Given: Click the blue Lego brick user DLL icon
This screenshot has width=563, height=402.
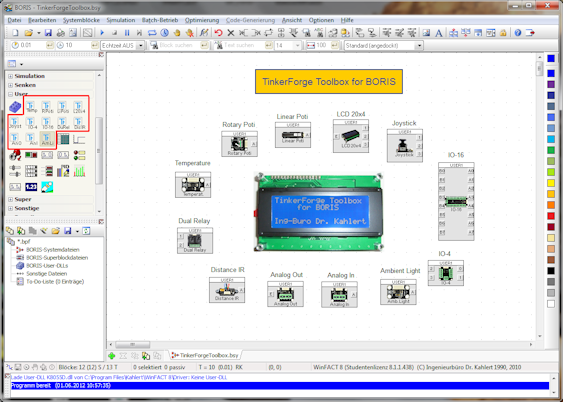Looking at the screenshot, I should point(15,107).
